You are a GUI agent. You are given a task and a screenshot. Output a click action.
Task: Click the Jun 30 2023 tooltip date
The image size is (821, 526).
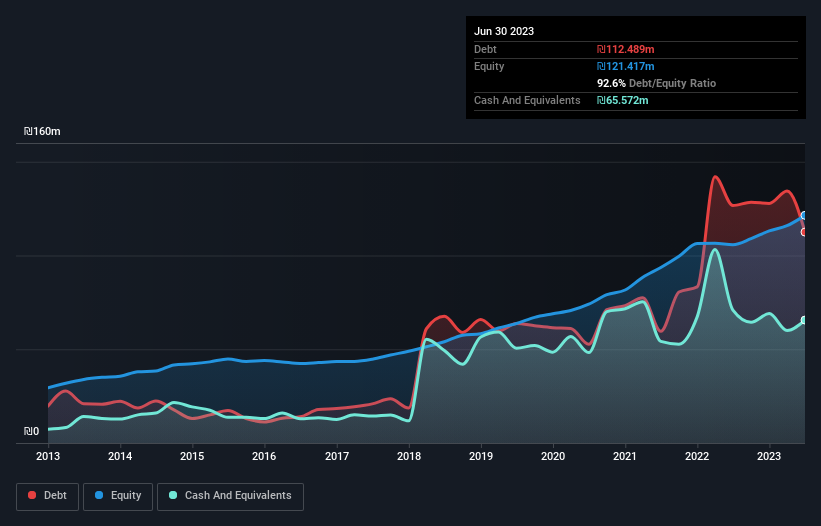point(504,31)
